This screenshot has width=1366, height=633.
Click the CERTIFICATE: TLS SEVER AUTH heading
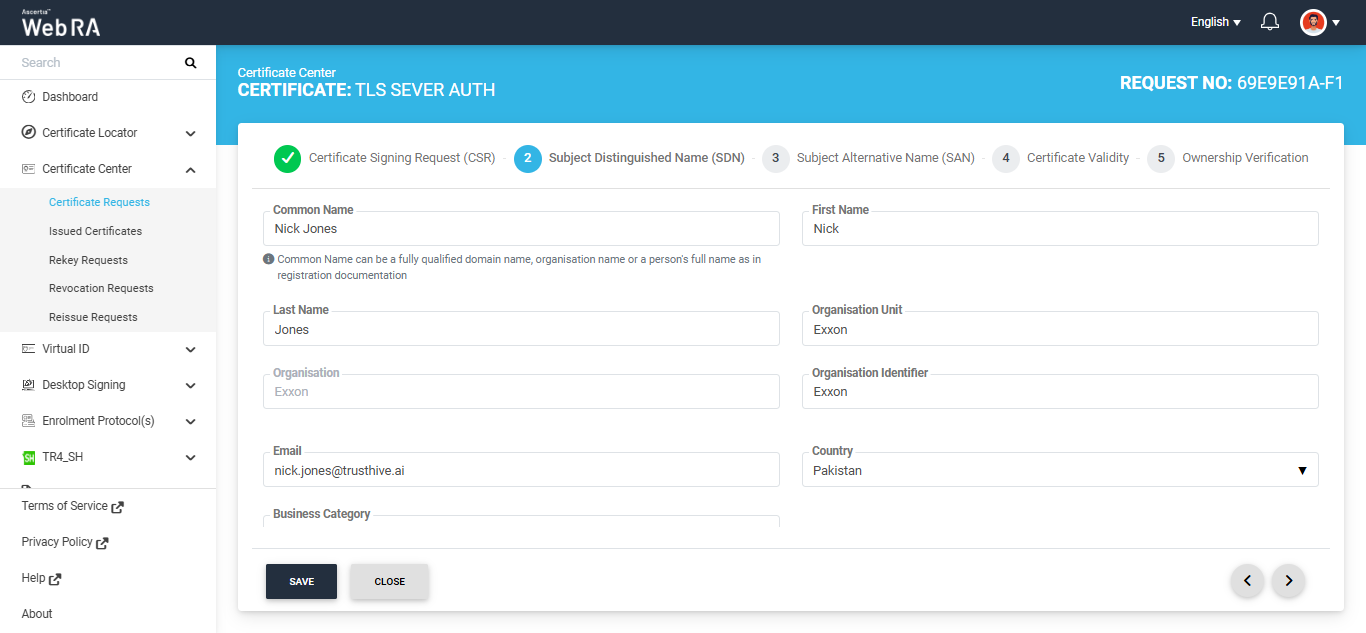(366, 90)
